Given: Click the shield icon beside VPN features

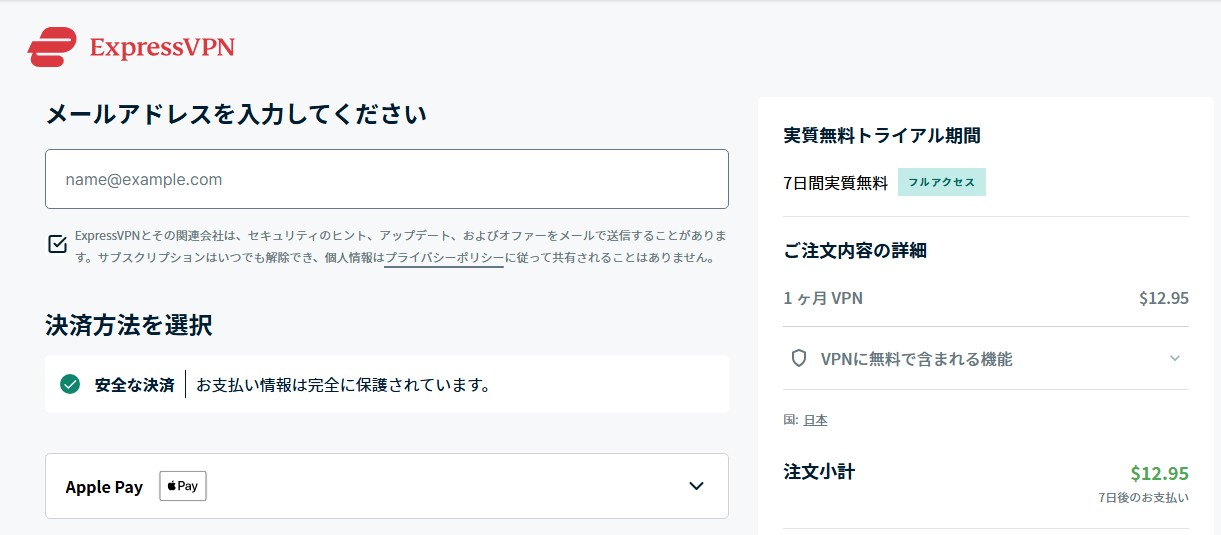Looking at the screenshot, I should [x=798, y=358].
